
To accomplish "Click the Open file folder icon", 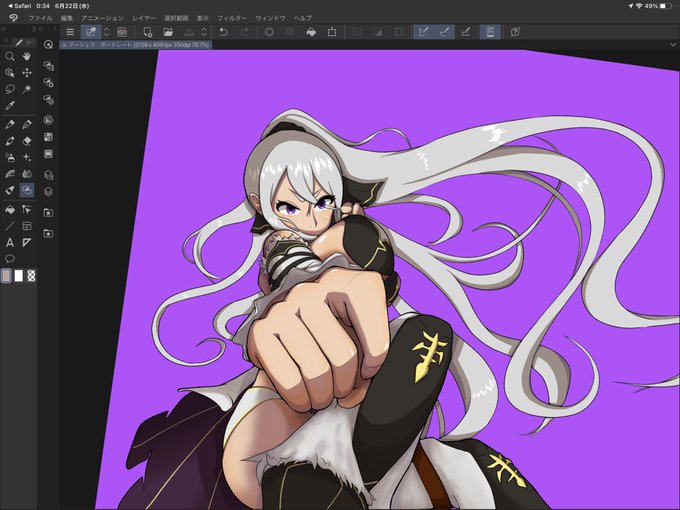I will click(168, 32).
